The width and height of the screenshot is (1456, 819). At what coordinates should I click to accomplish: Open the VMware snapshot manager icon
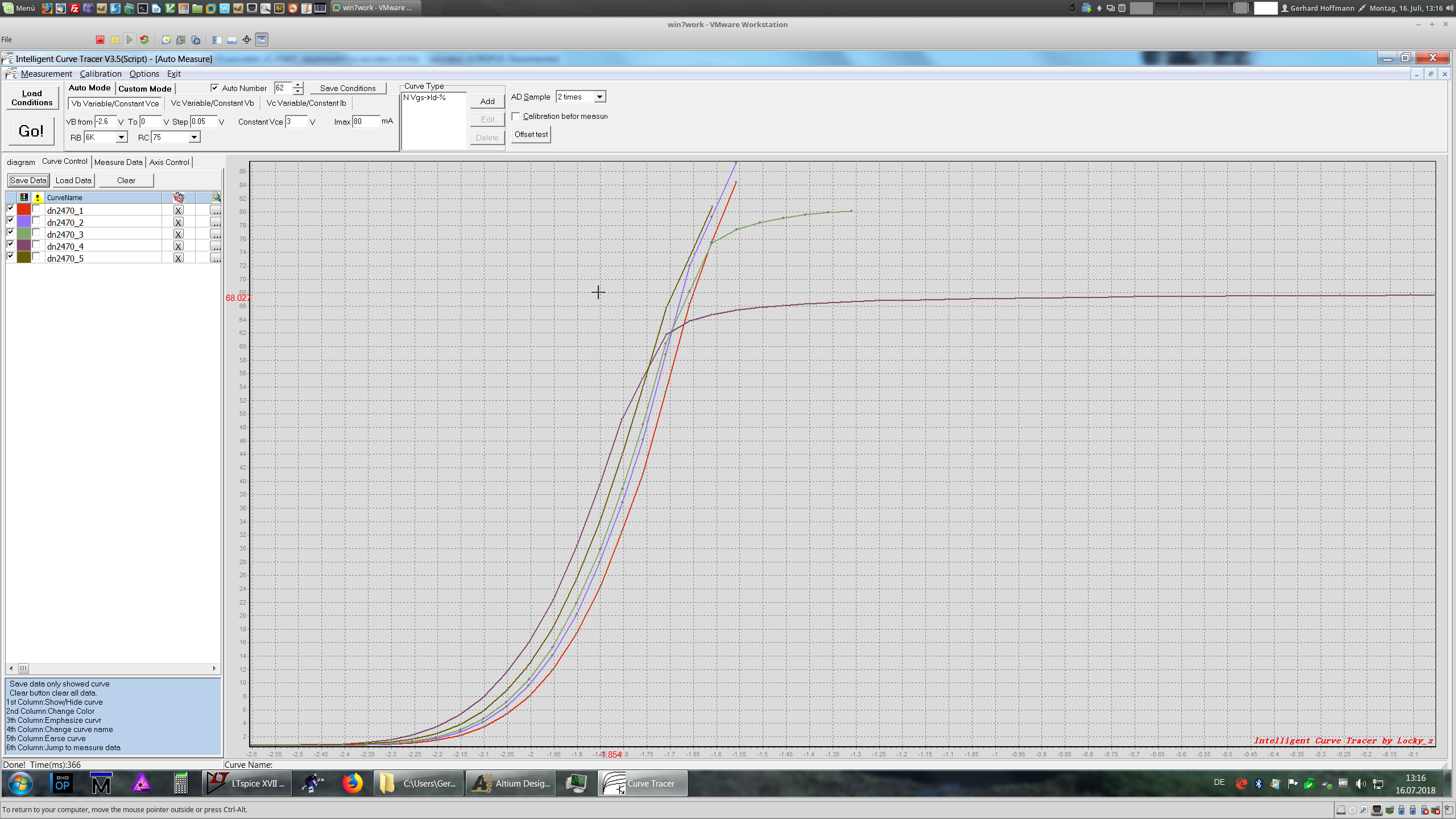click(196, 40)
